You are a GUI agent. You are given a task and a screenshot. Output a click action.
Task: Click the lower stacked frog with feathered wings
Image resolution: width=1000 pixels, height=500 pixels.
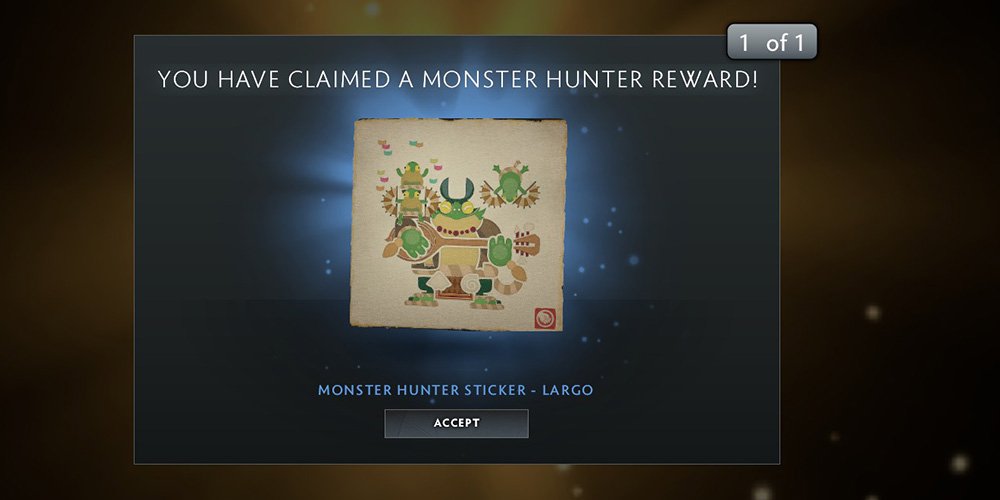(x=411, y=204)
